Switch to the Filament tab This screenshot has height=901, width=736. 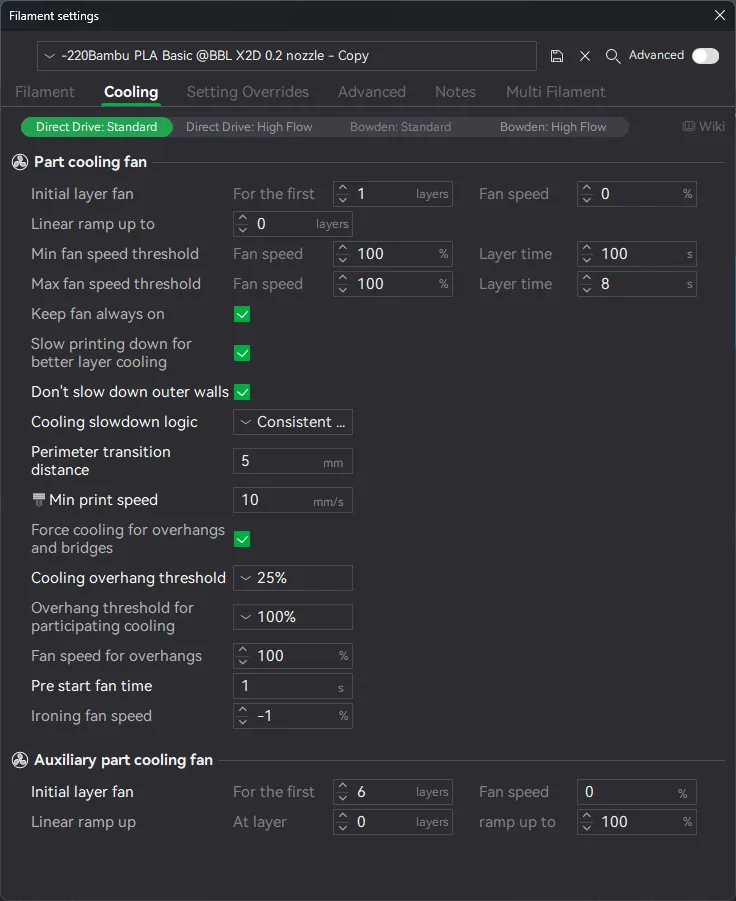[x=44, y=92]
